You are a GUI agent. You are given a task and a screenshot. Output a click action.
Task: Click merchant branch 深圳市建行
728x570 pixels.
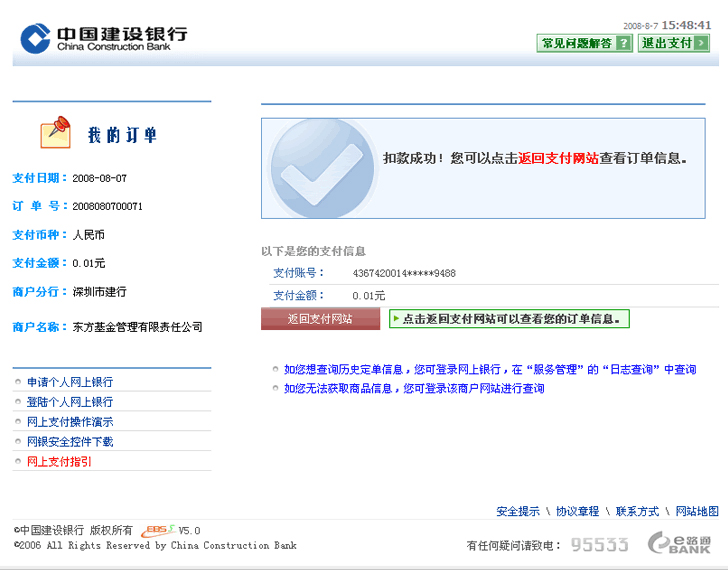[99, 292]
